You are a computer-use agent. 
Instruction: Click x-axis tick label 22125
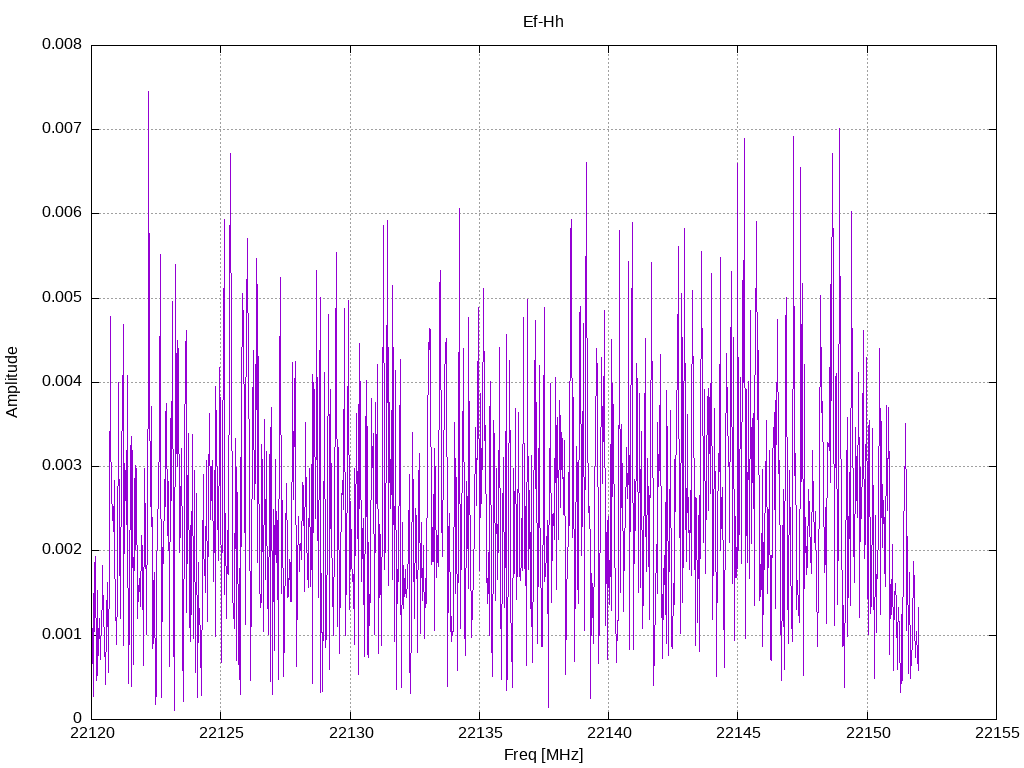click(x=221, y=733)
